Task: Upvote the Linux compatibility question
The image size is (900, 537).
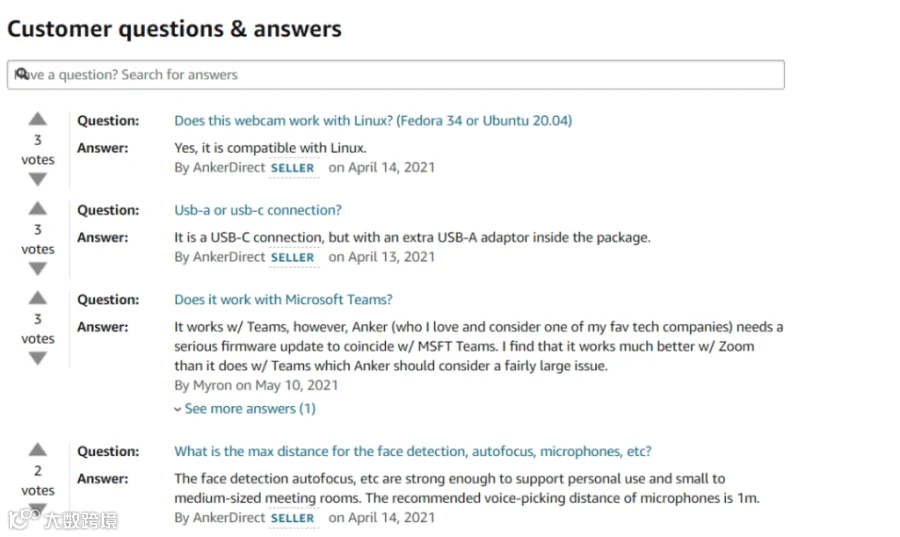Action: (x=37, y=119)
